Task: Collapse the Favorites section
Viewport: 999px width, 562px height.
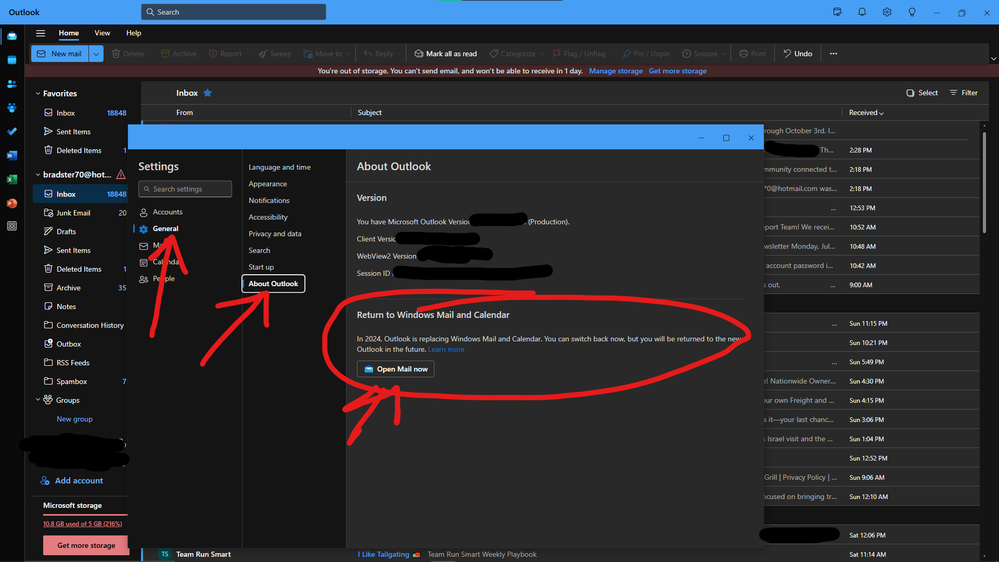Action: coord(38,94)
